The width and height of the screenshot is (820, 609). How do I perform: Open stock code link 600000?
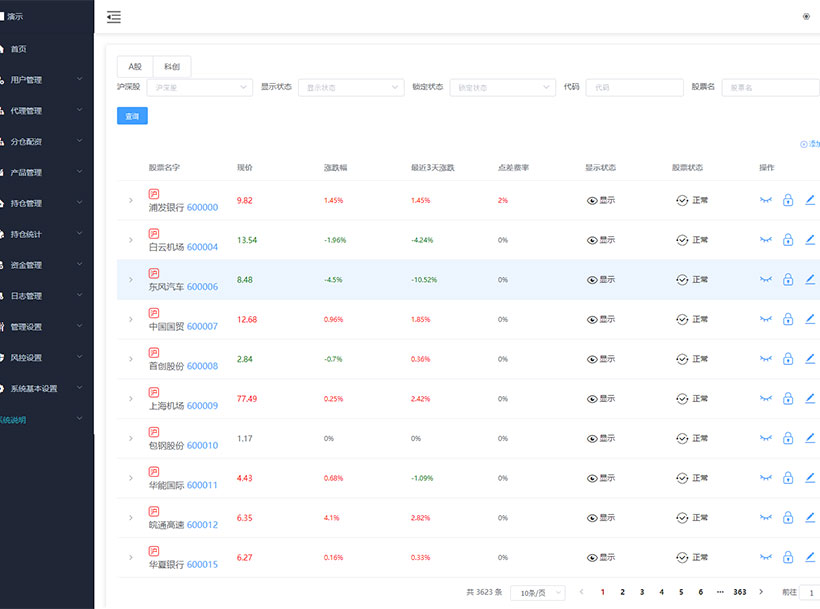point(202,207)
